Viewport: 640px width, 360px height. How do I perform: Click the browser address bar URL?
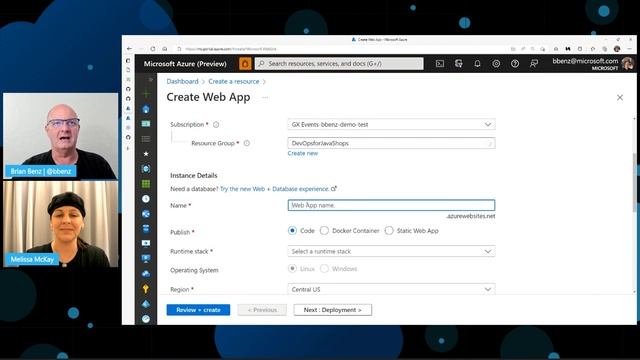click(231, 49)
